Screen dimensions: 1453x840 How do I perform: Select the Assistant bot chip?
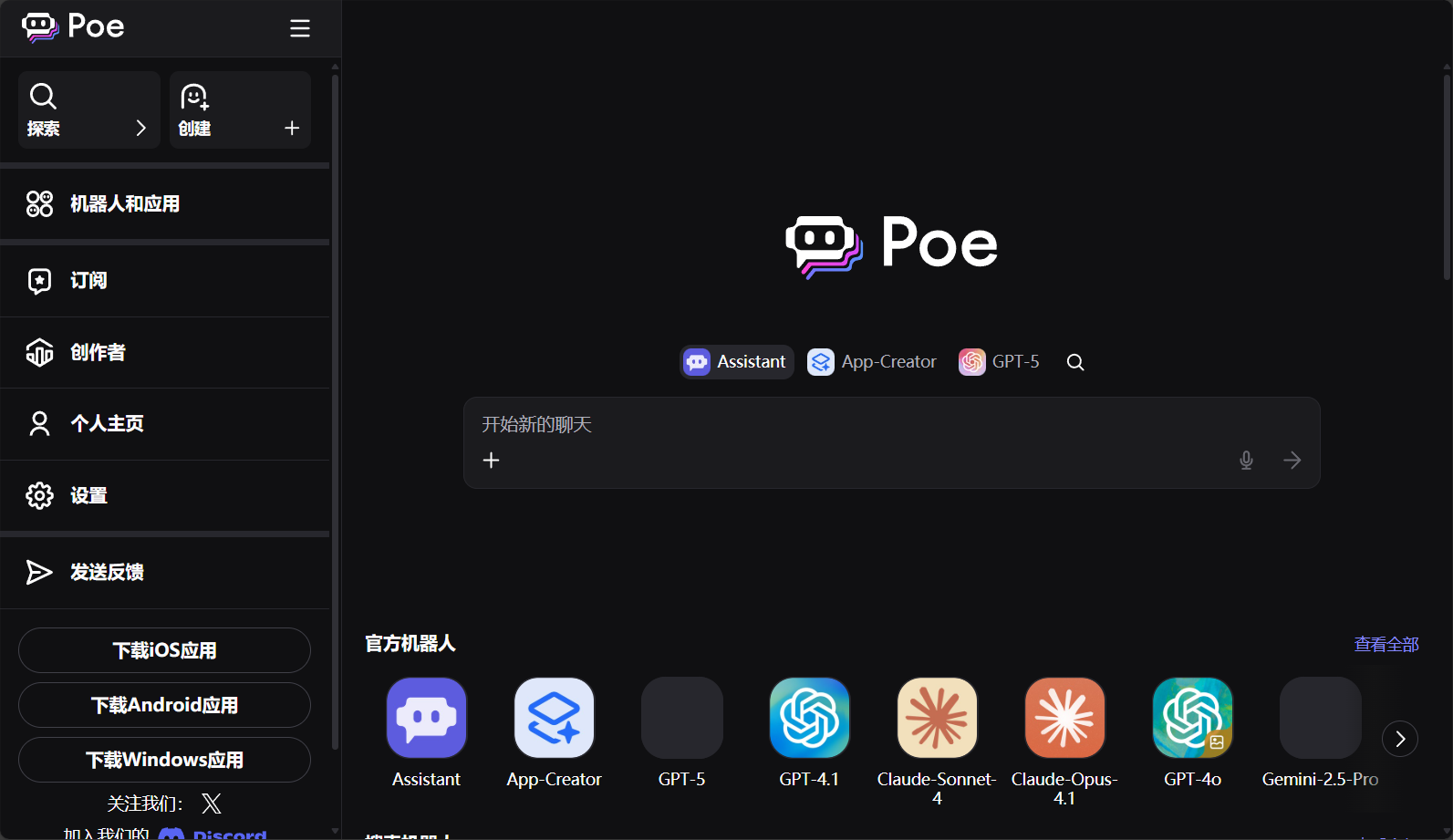736,362
